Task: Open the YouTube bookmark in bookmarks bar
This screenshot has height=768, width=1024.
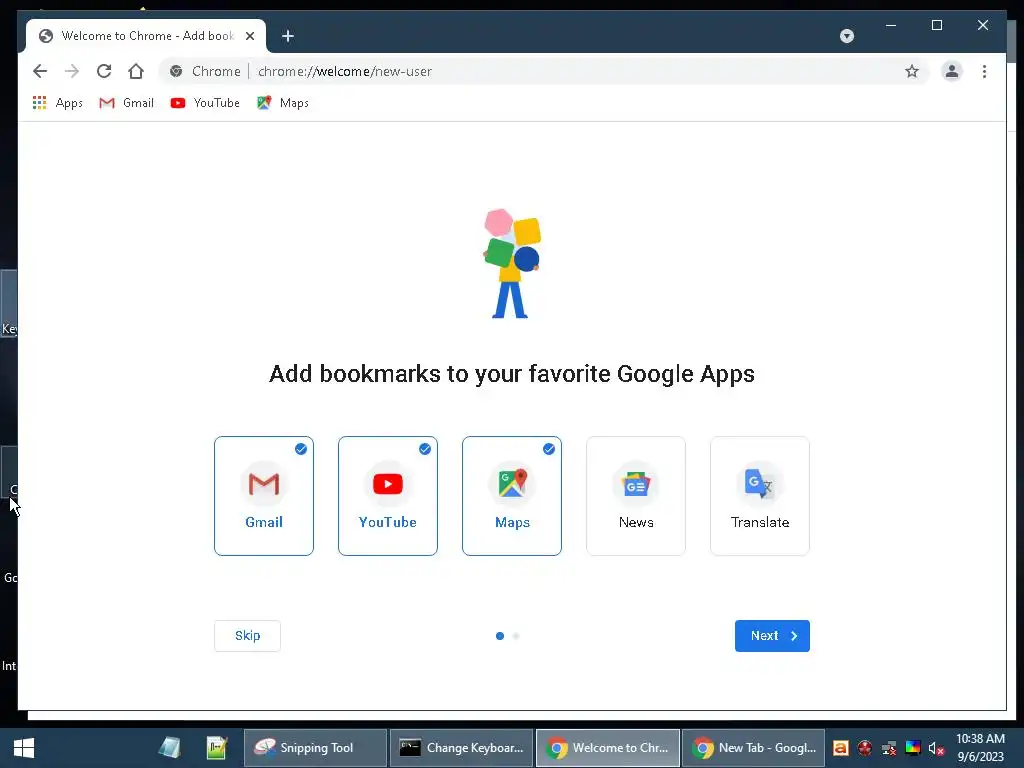Action: 205,103
